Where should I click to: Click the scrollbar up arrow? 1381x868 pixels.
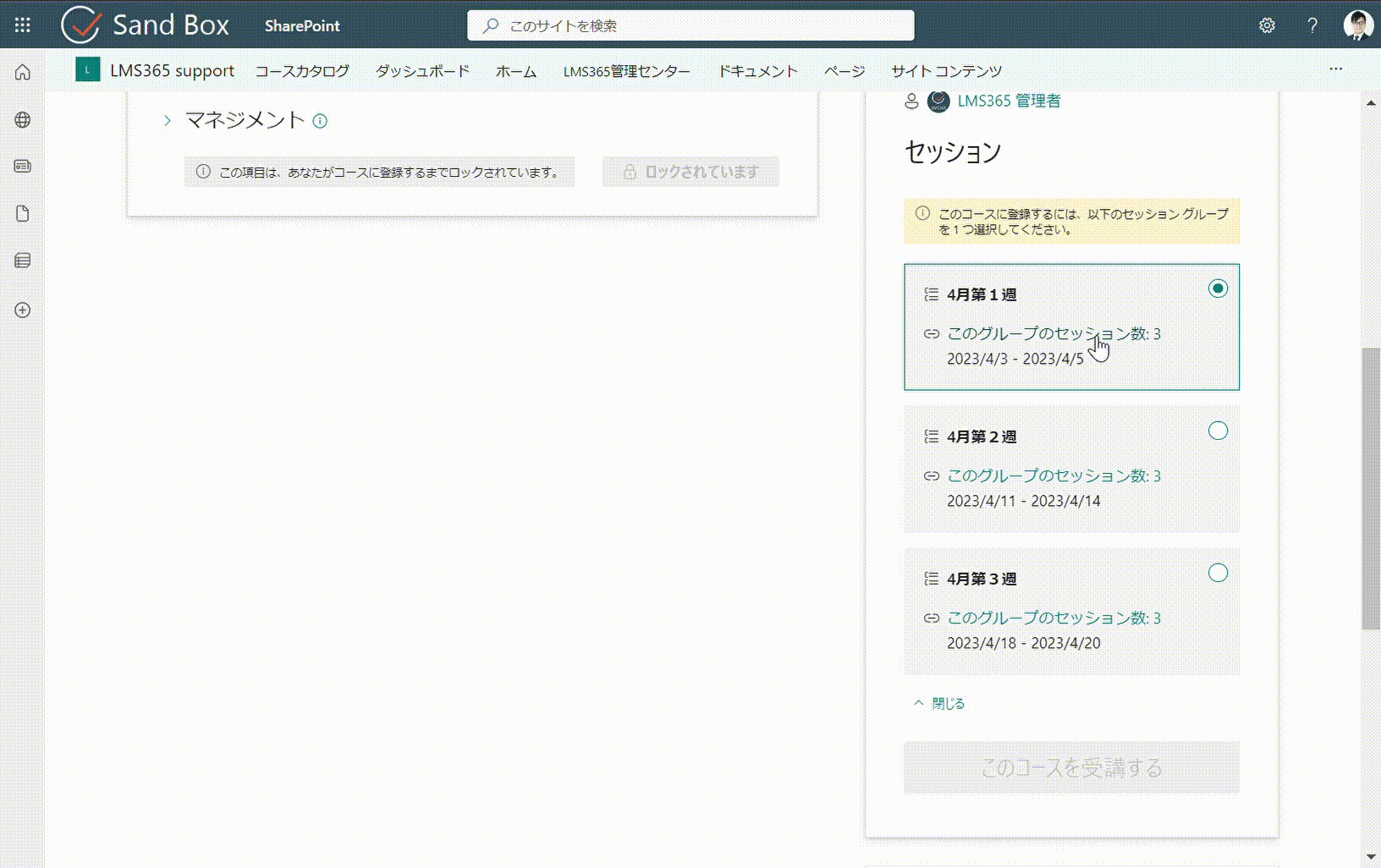(x=1371, y=103)
